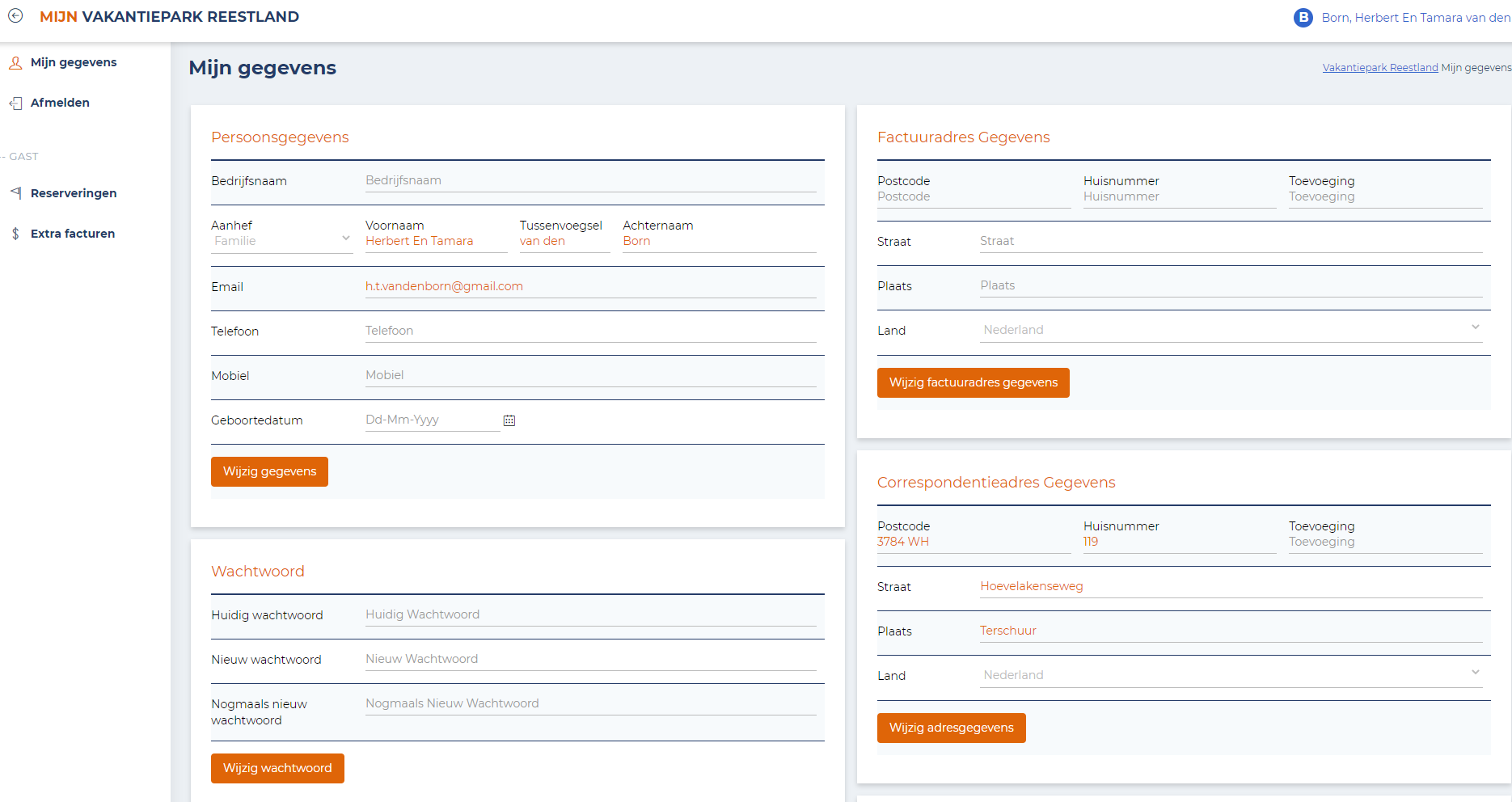Screen dimensions: 1512x802
Task: Focus the Tussenvoegsel field with van den
Action: tap(564, 242)
